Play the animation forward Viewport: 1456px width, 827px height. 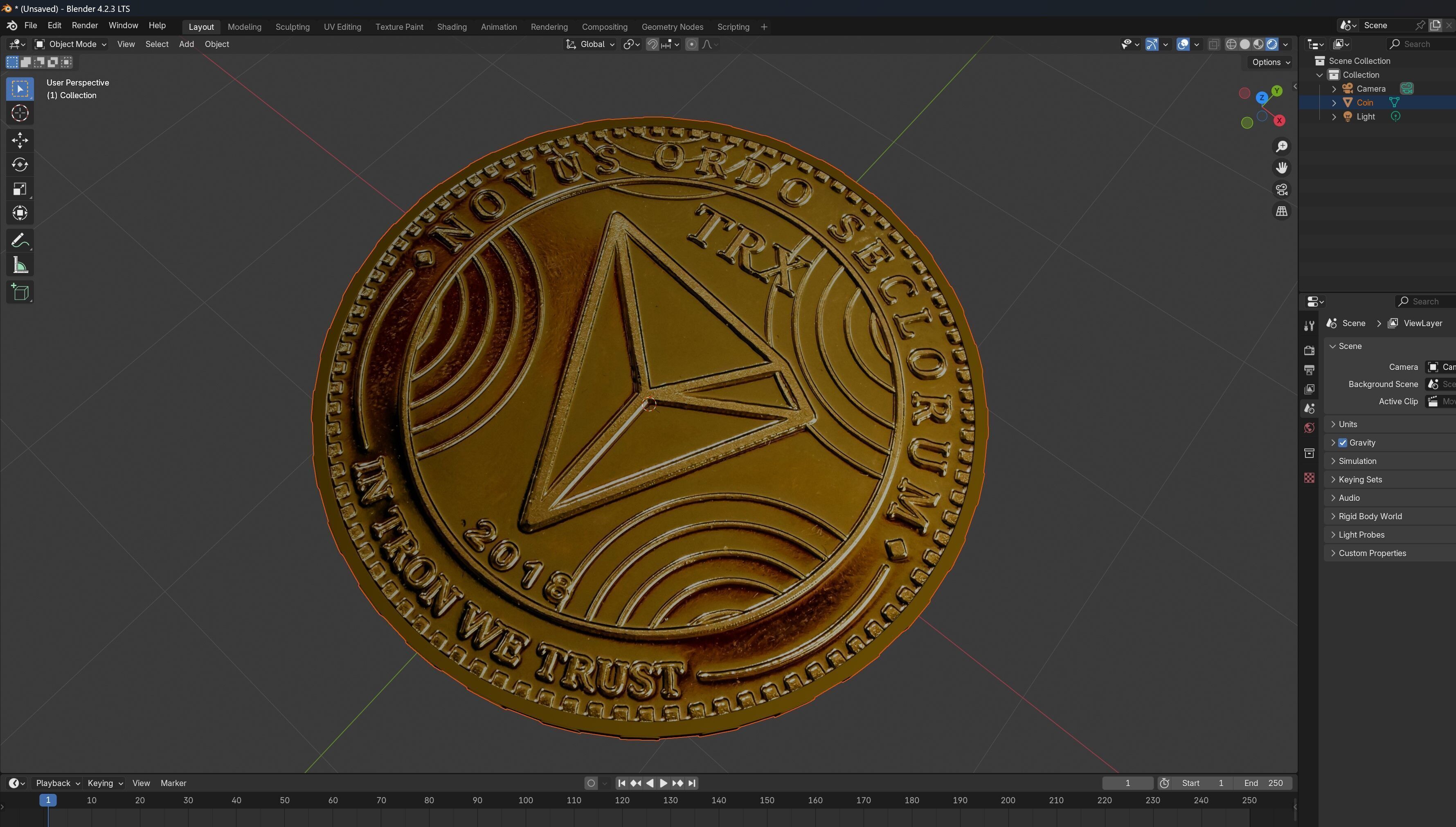[663, 783]
